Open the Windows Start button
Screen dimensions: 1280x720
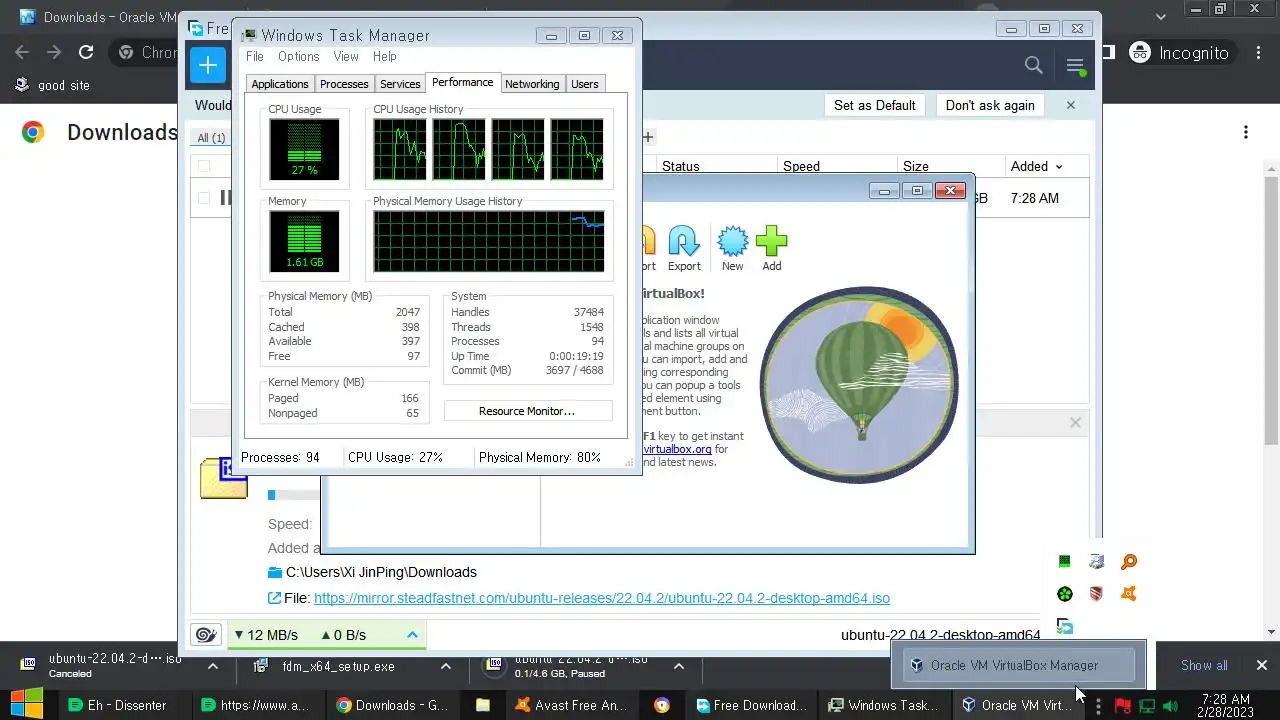click(x=27, y=705)
